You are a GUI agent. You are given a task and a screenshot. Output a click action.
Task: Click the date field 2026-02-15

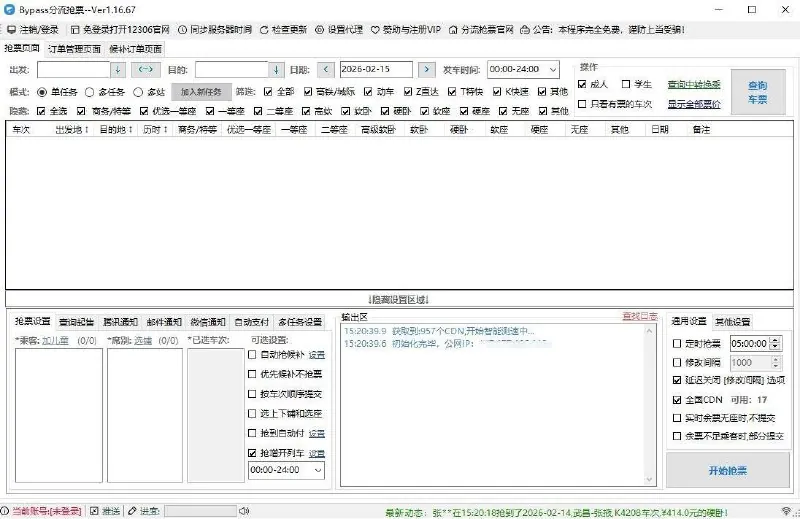pyautogui.click(x=376, y=69)
